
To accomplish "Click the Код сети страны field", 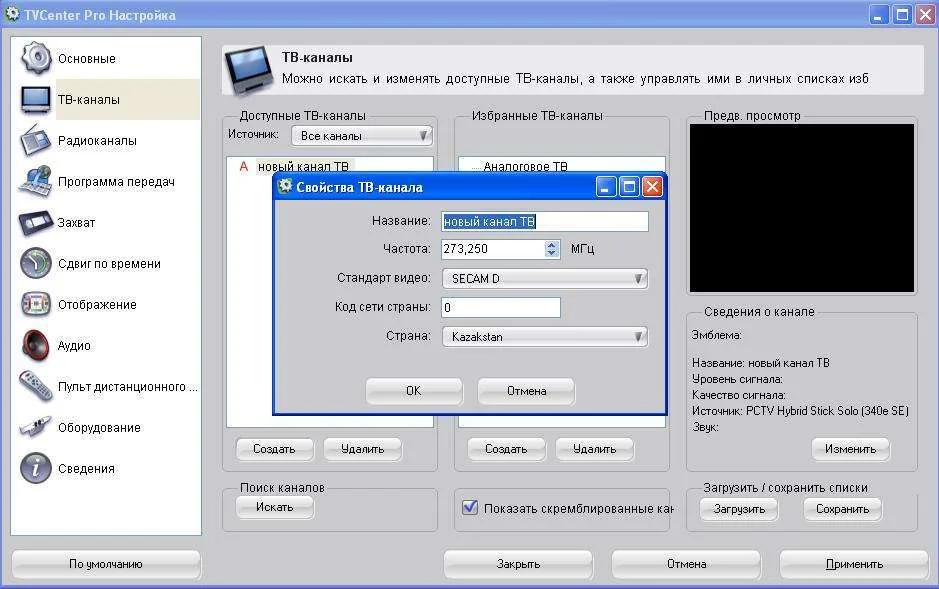I will coord(501,307).
